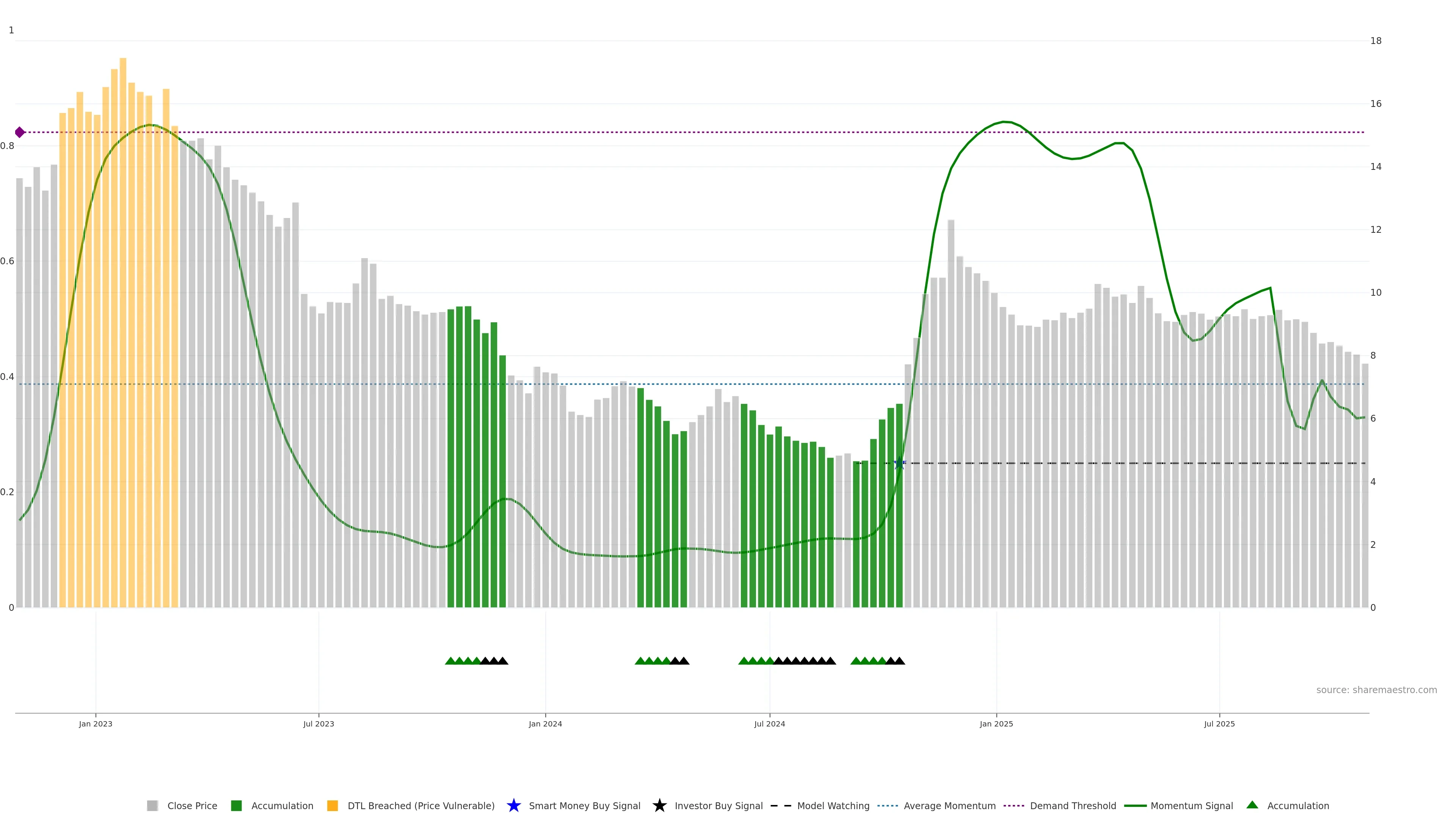Click the green Accumulation square legend icon
This screenshot has width=1456, height=819.
[236, 806]
